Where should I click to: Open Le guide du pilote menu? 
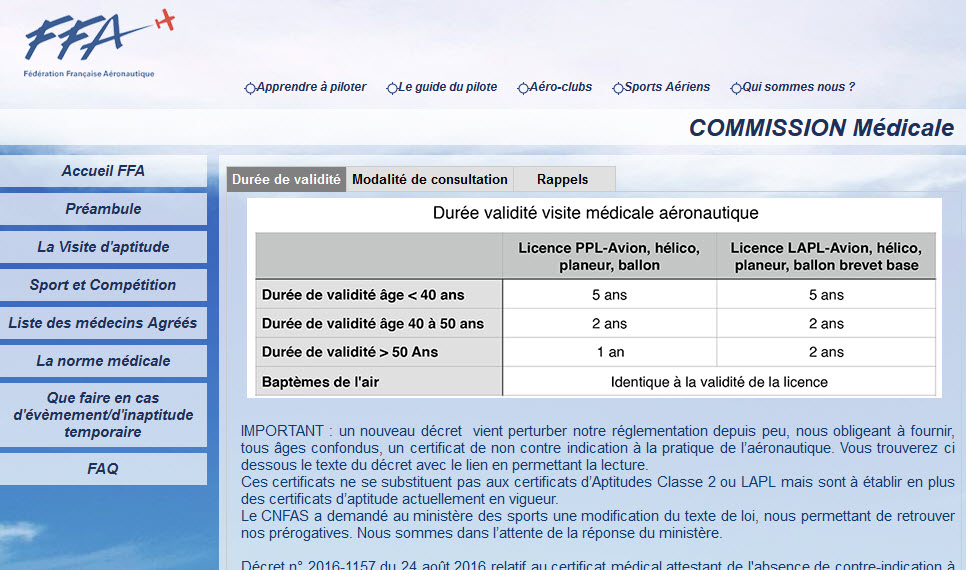pyautogui.click(x=447, y=87)
